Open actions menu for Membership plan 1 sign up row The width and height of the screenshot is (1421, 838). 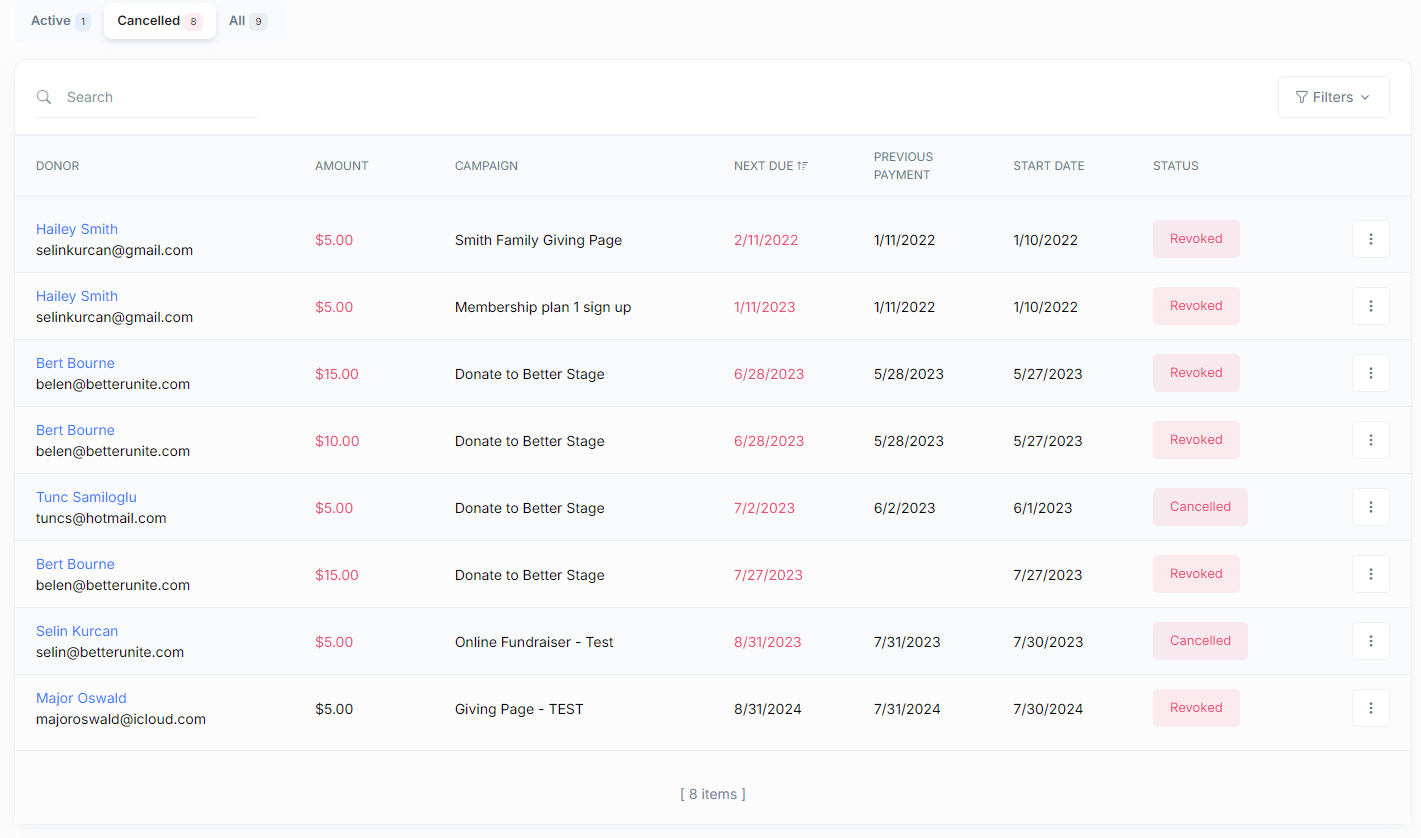[1370, 306]
